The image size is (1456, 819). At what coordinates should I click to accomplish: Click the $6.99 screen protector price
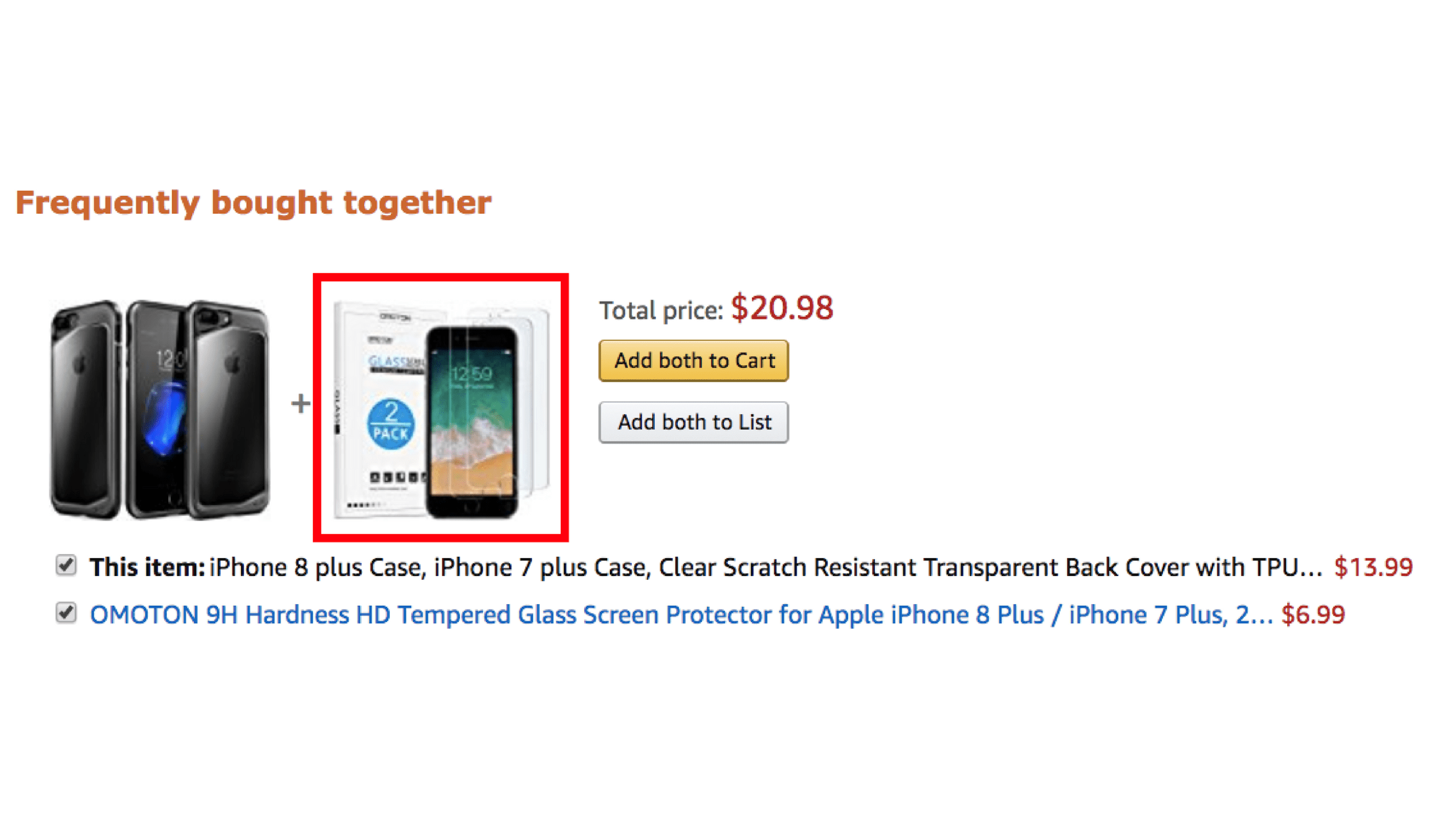[1313, 615]
